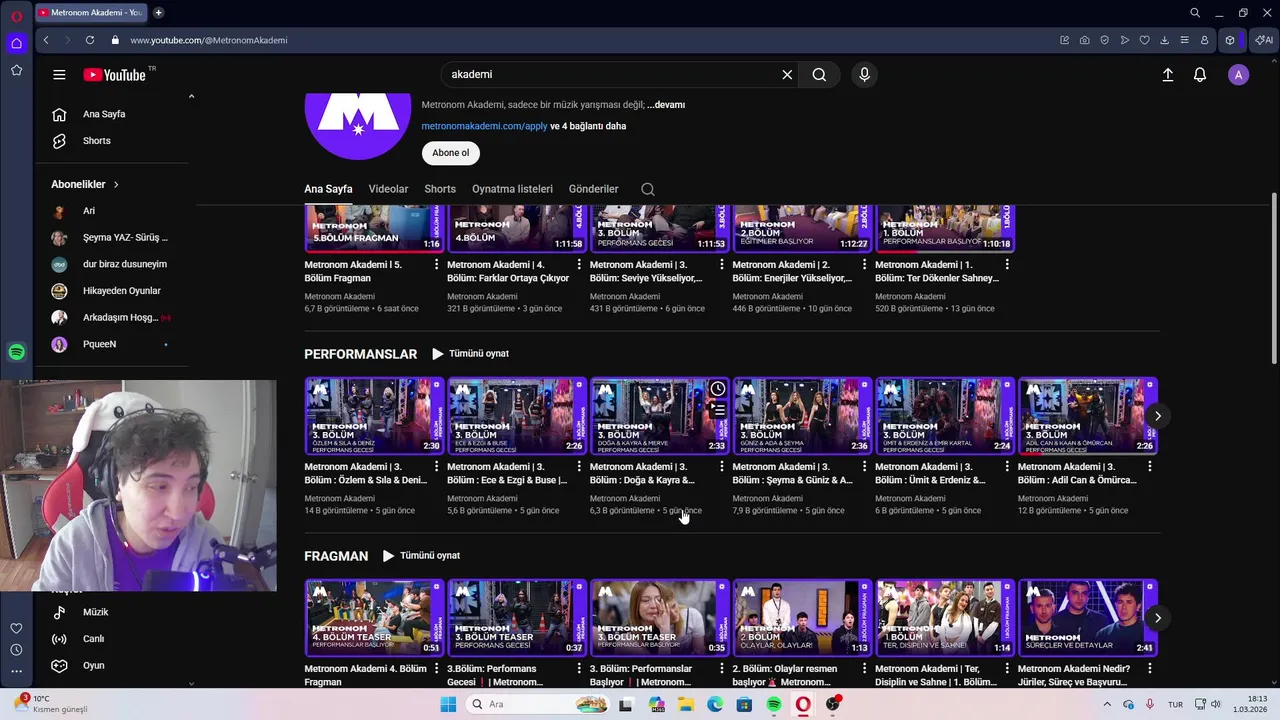
Task: Open Opera from the taskbar
Action: tap(803, 704)
